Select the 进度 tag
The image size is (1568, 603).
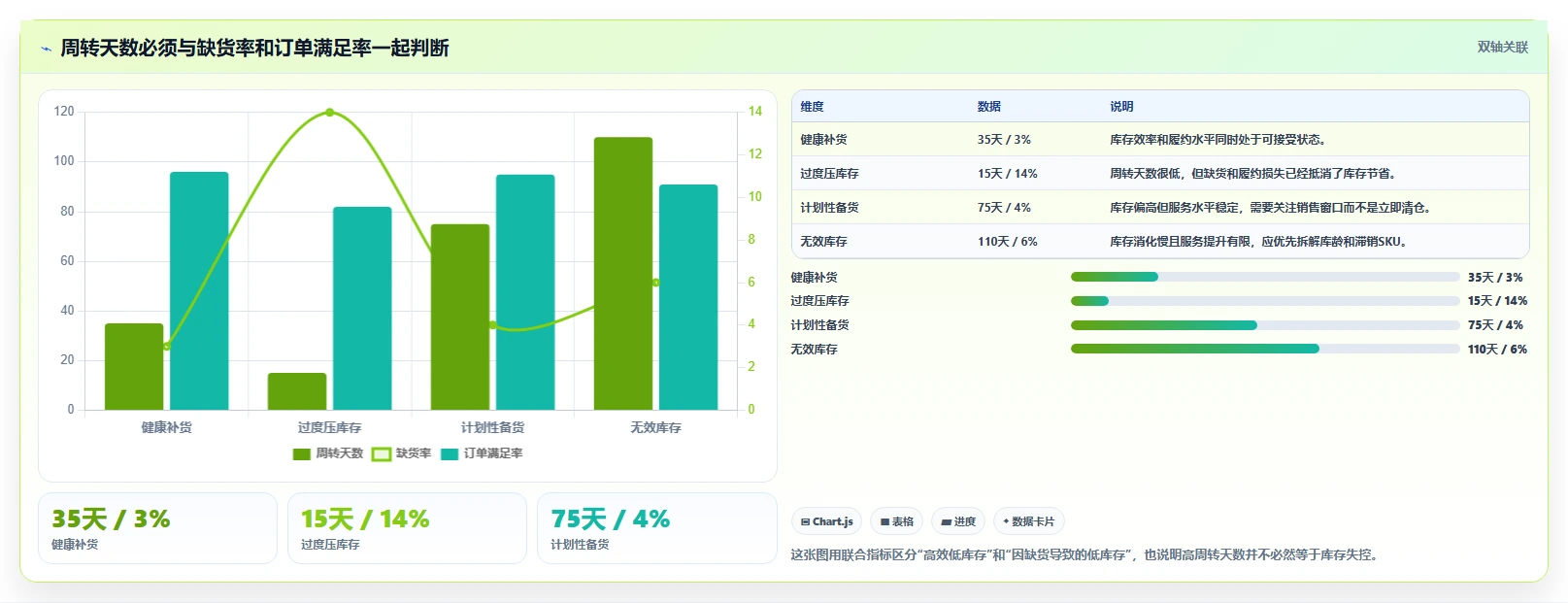[957, 521]
